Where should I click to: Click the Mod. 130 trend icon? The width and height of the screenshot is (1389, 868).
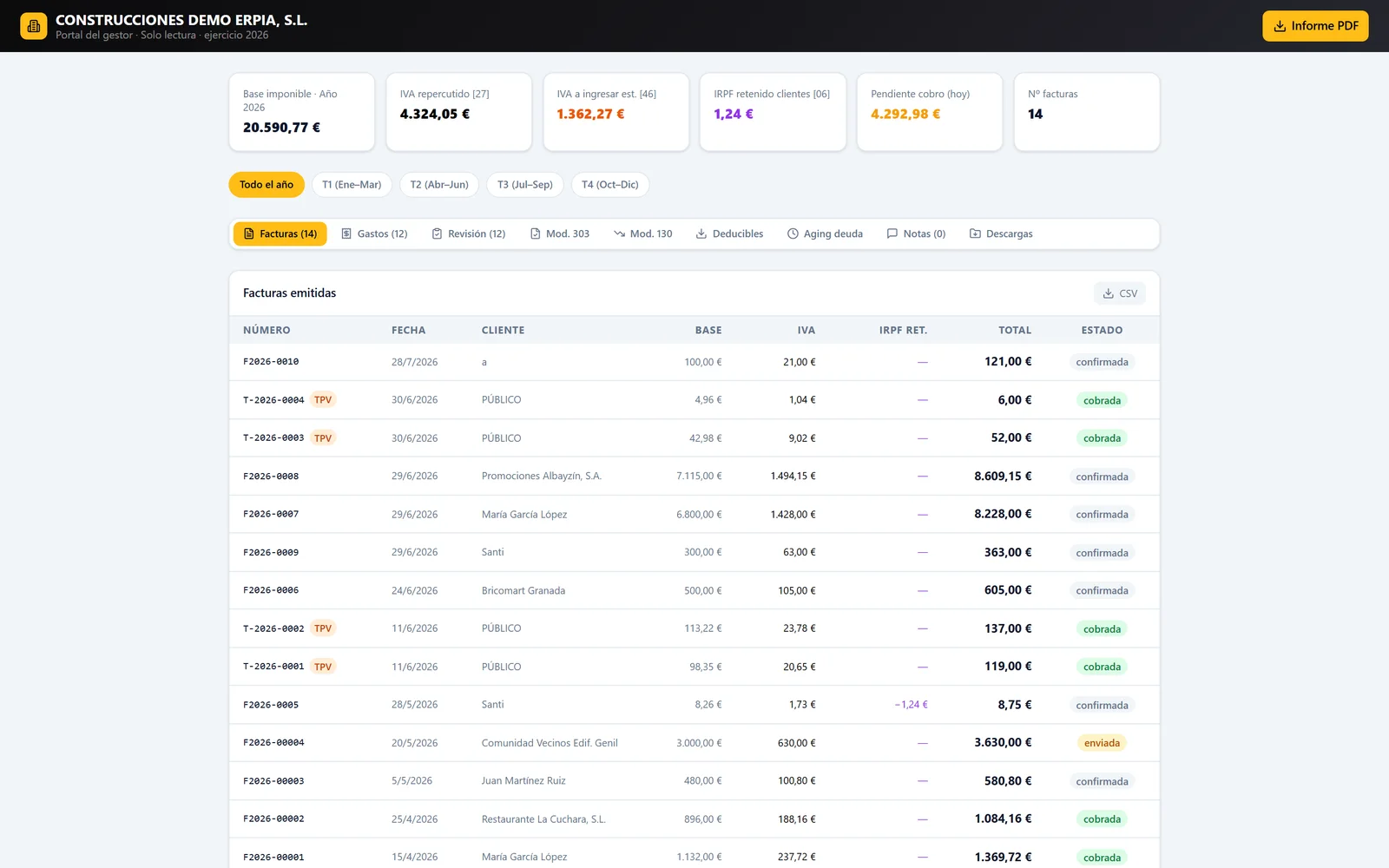point(619,233)
